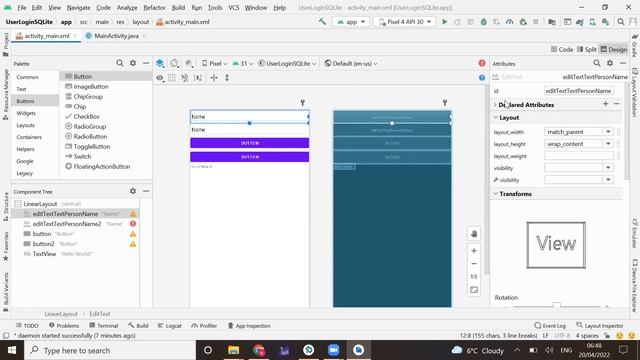Open the Terminal tool window
The height and width of the screenshot is (360, 640).
(x=104, y=326)
